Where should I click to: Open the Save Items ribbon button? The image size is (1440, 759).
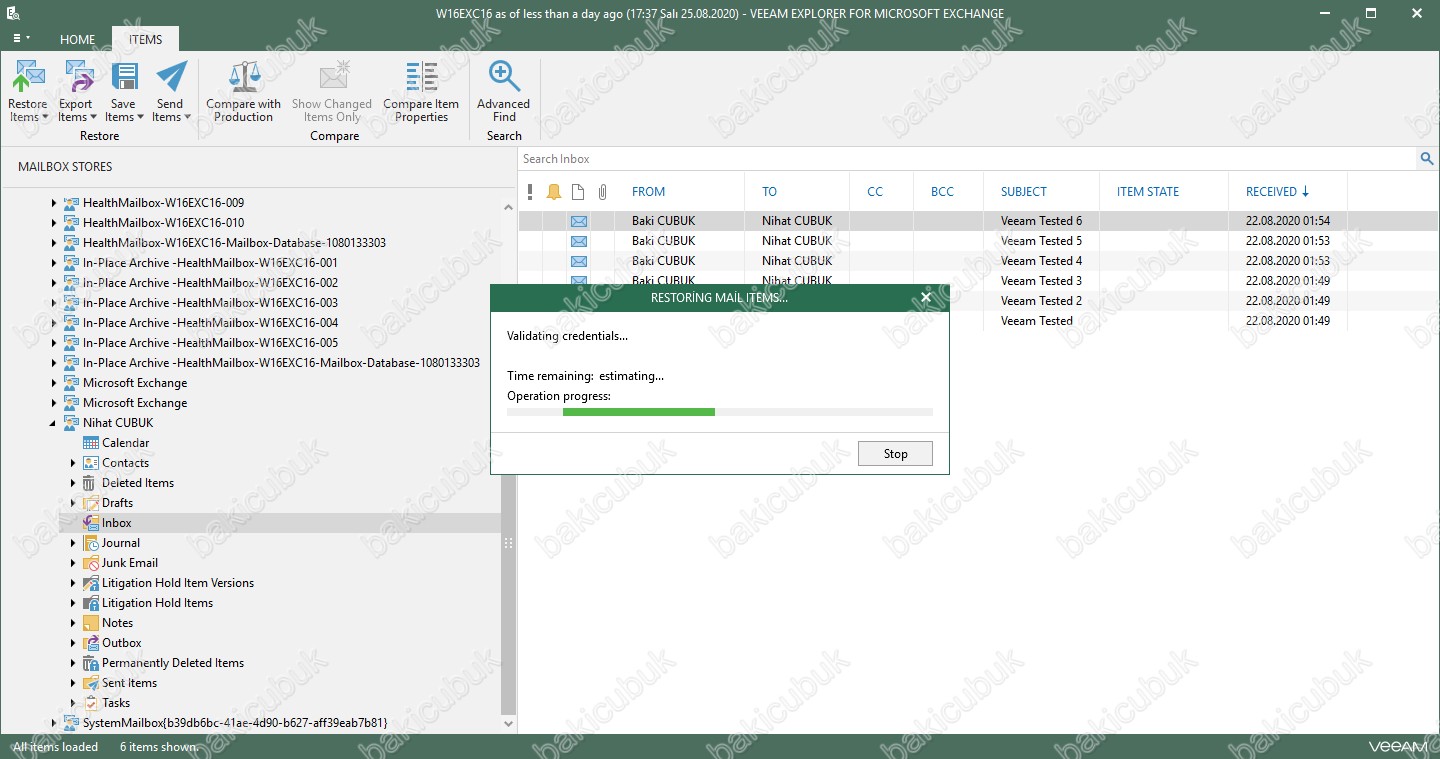(124, 92)
